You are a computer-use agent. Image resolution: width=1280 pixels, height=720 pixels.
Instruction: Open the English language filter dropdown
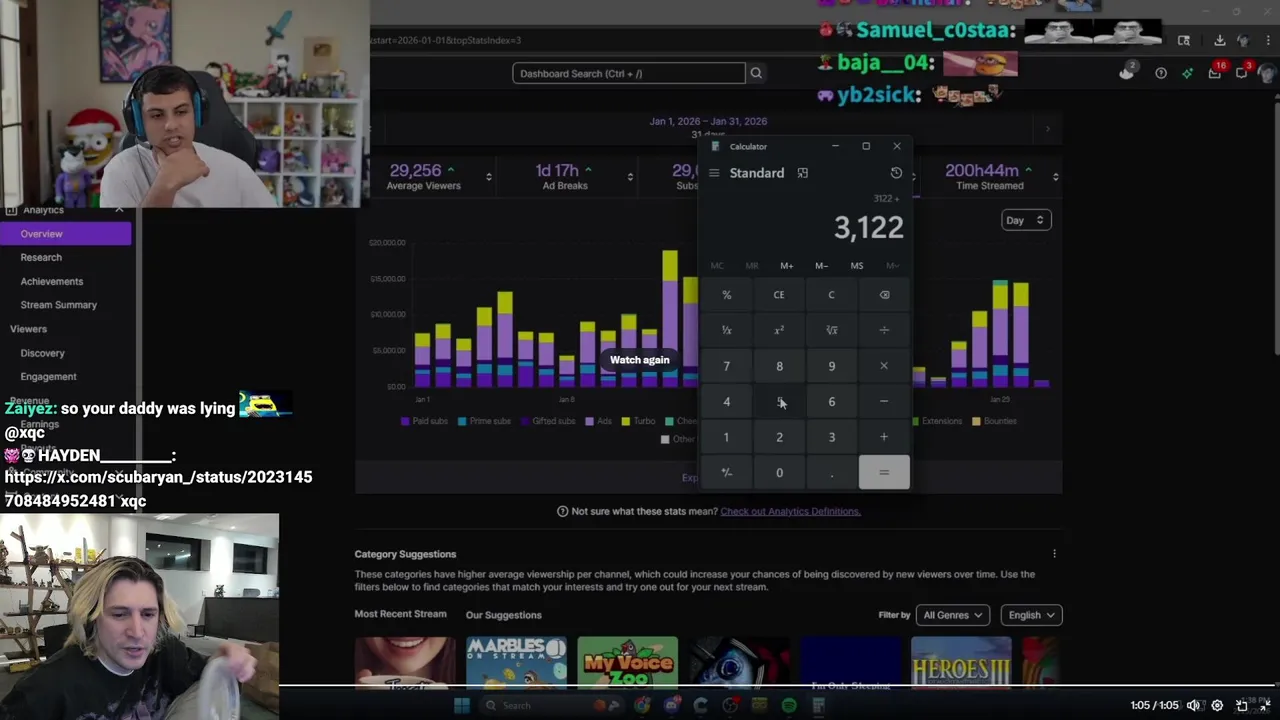pos(1031,615)
